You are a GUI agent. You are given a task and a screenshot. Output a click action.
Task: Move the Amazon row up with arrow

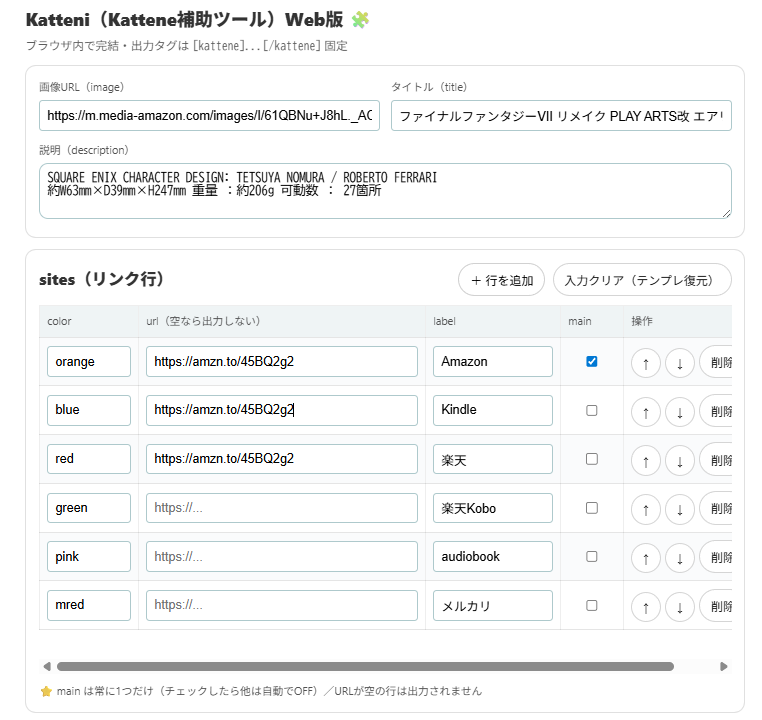645,362
